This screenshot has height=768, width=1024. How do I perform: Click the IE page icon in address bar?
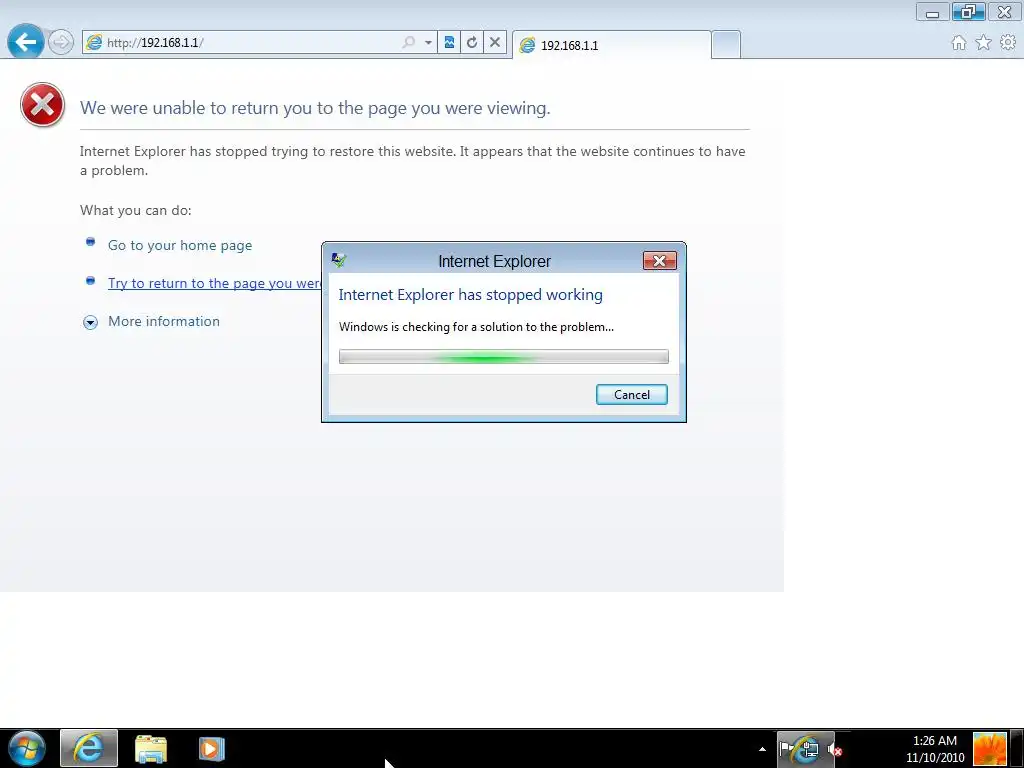(95, 42)
